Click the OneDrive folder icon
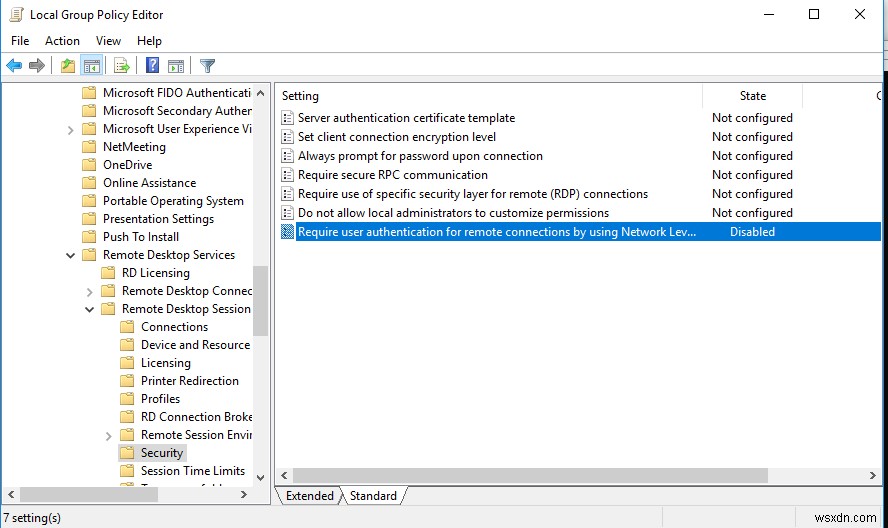 point(89,165)
